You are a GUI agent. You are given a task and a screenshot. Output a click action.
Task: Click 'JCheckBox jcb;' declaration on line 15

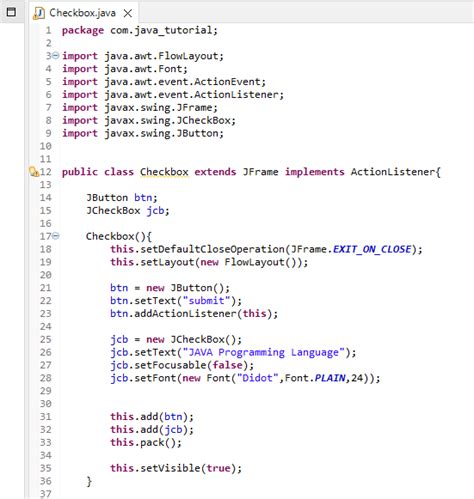(128, 211)
